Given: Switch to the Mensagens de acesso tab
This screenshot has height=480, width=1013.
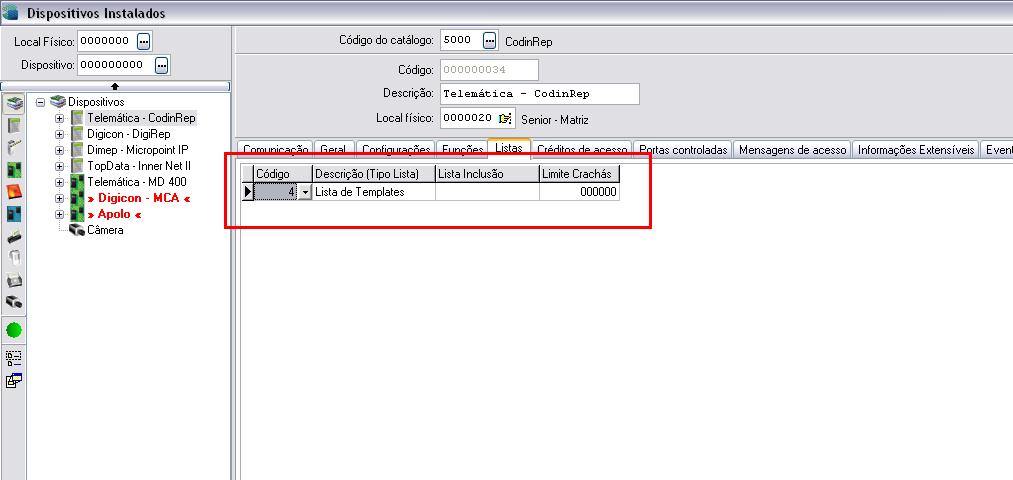Looking at the screenshot, I should point(793,150).
